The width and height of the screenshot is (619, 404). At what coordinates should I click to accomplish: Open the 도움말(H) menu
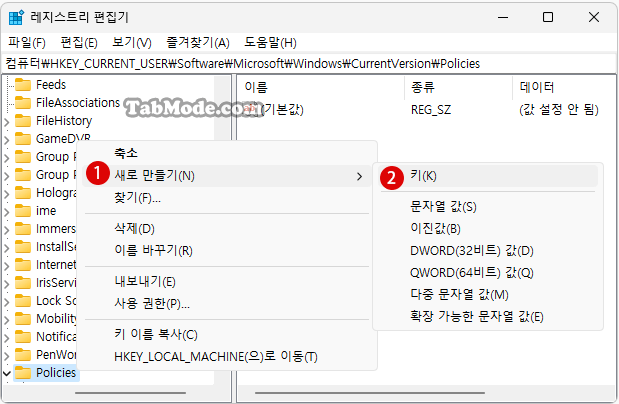270,42
